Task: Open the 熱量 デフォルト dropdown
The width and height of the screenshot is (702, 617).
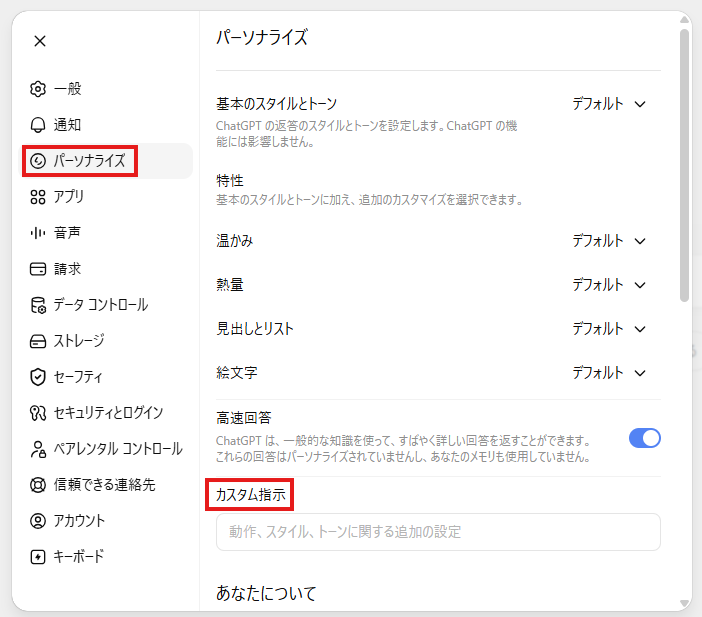Action: 609,285
